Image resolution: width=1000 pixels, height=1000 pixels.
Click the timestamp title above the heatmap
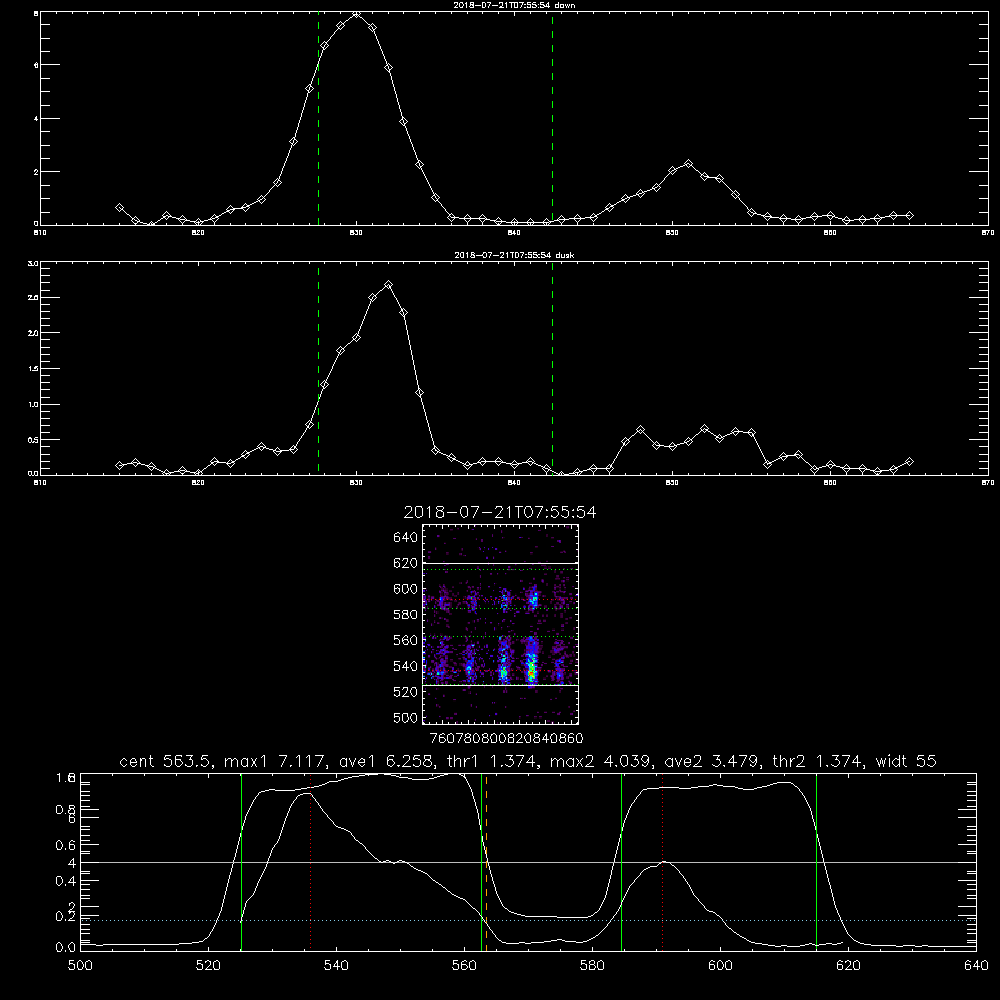click(x=500, y=512)
